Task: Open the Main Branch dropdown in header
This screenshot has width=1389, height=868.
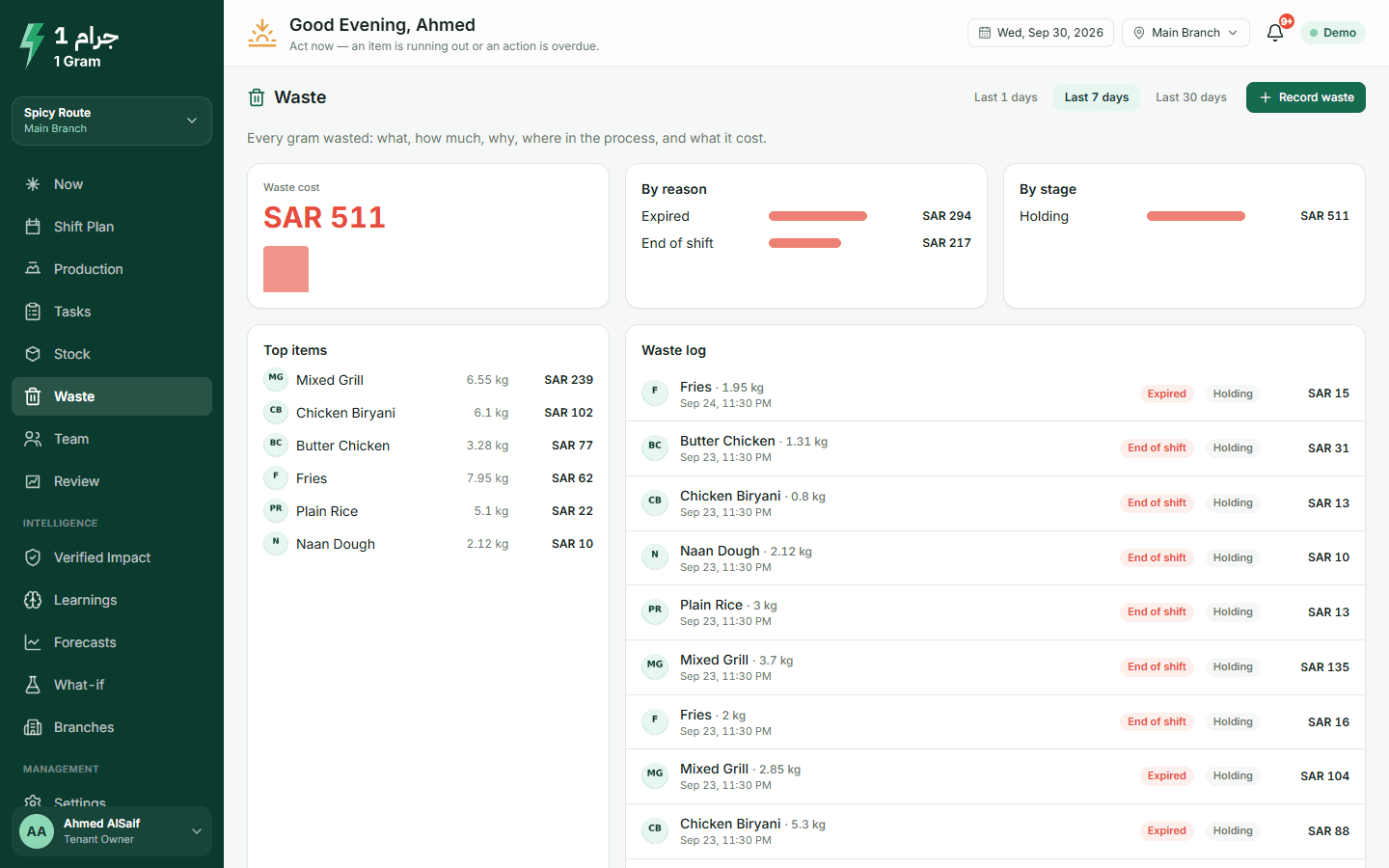Action: [x=1186, y=33]
